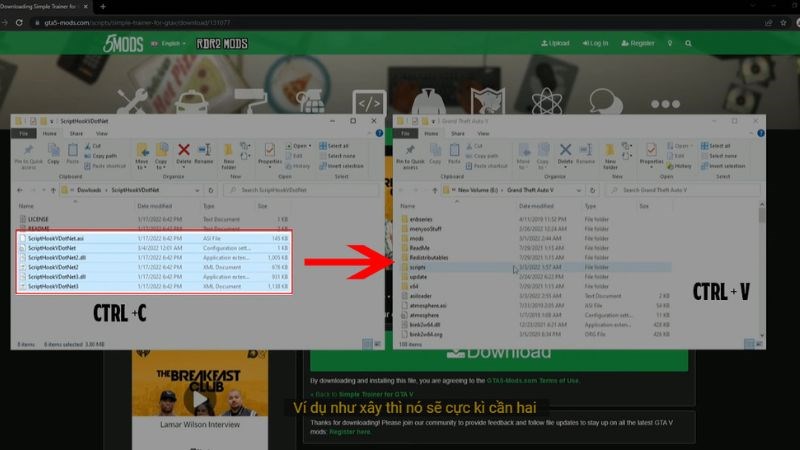This screenshot has height=450, width=800.
Task: Switch to View tab in ScriptHookVDotNet window
Action: tap(102, 133)
